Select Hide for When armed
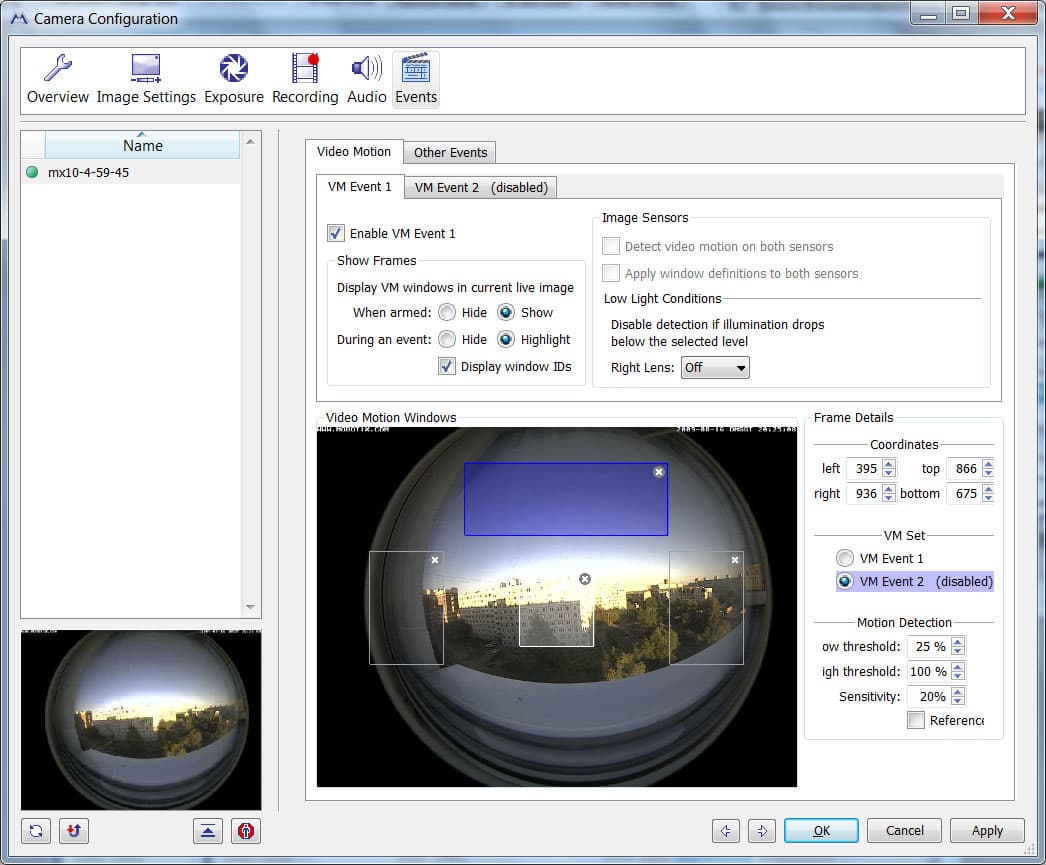The image size is (1046, 865). coord(447,312)
